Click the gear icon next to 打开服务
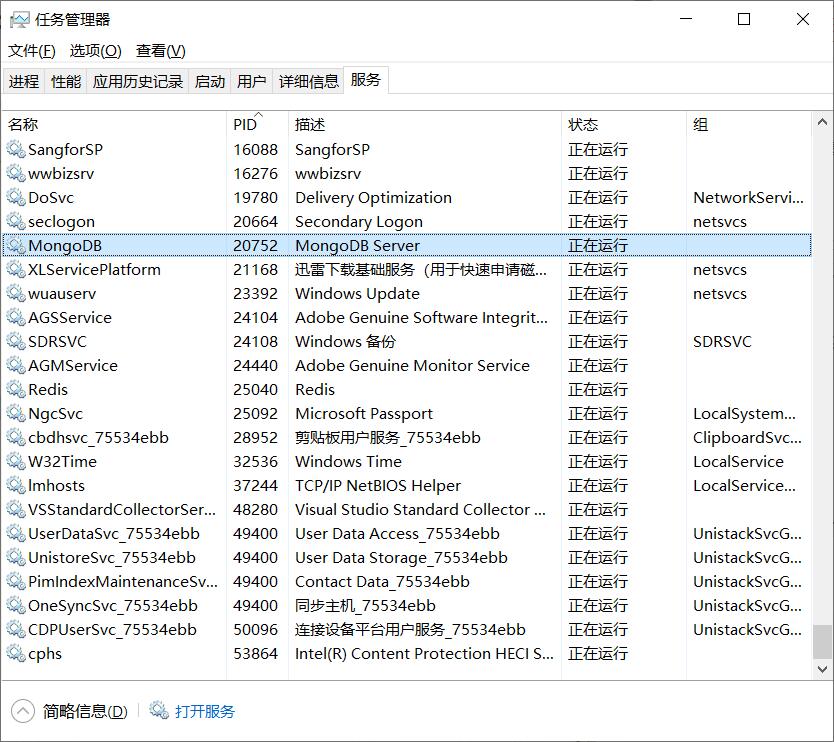Screen dimensions: 834x742 pyautogui.click(x=159, y=710)
